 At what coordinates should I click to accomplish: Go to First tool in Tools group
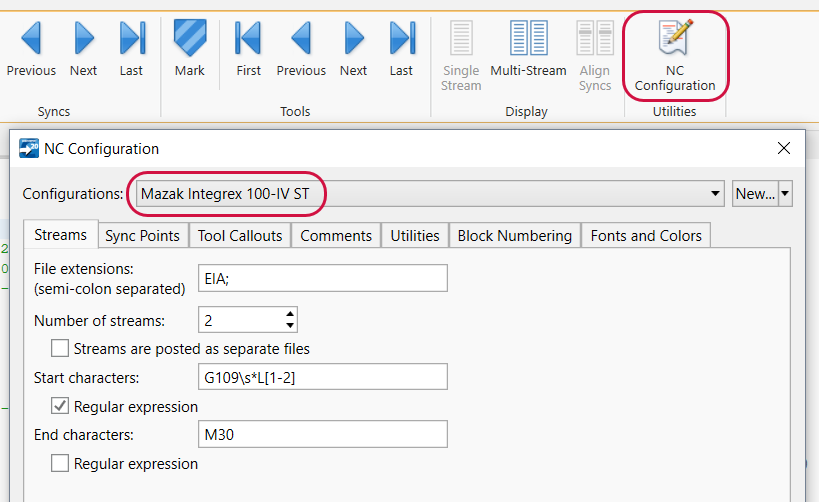coord(248,49)
